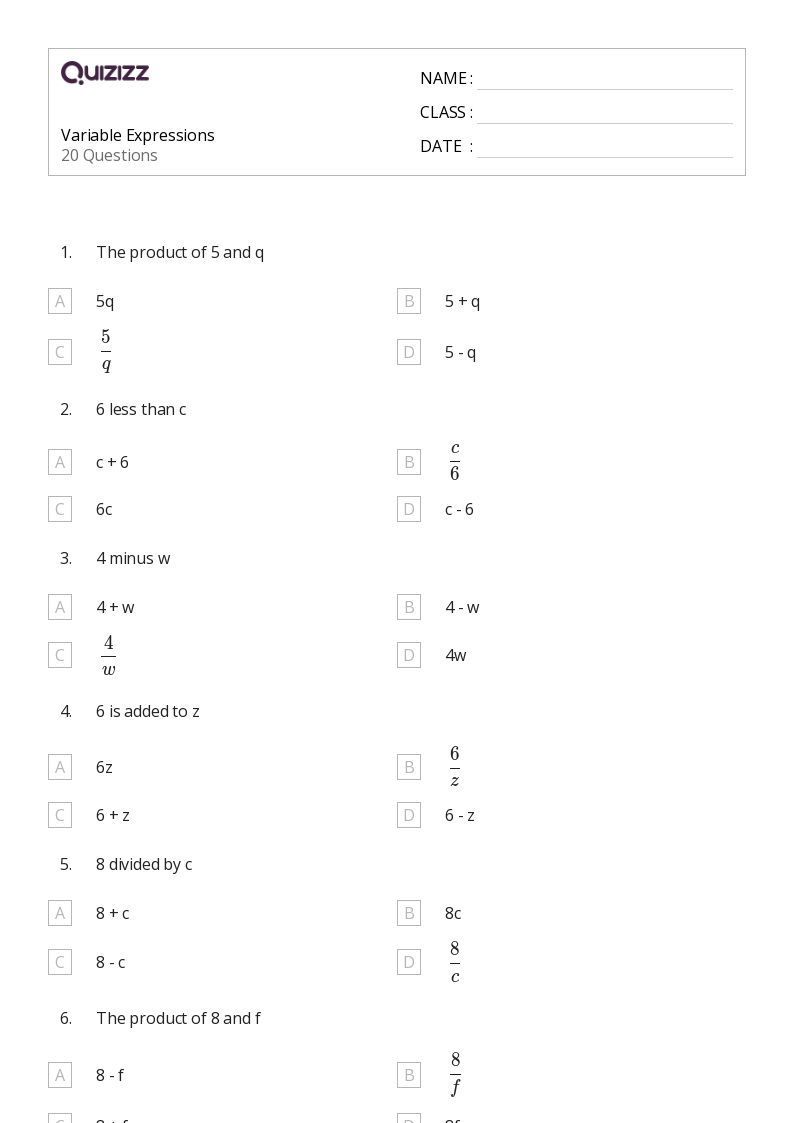The height and width of the screenshot is (1123, 794).
Task: Select answer A for question 1 (5q)
Action: coord(60,302)
